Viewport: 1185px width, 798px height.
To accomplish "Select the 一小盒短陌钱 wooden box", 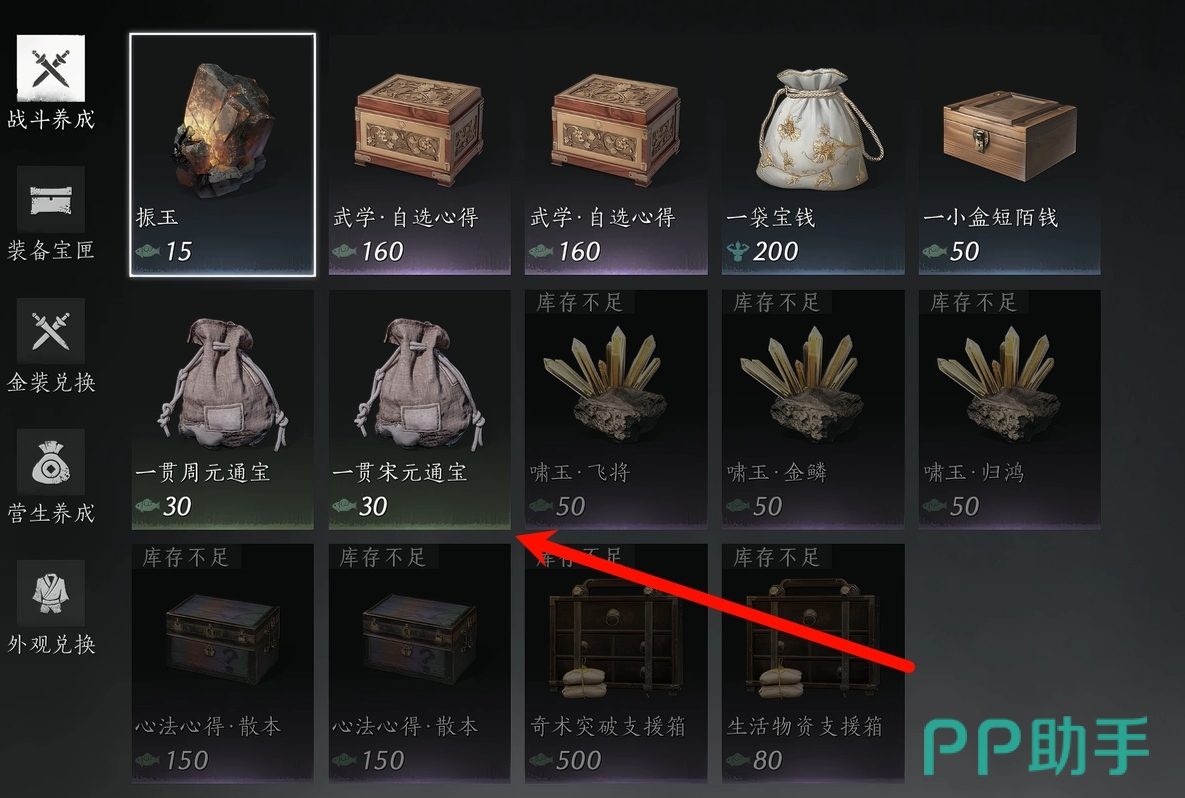I will 1010,155.
